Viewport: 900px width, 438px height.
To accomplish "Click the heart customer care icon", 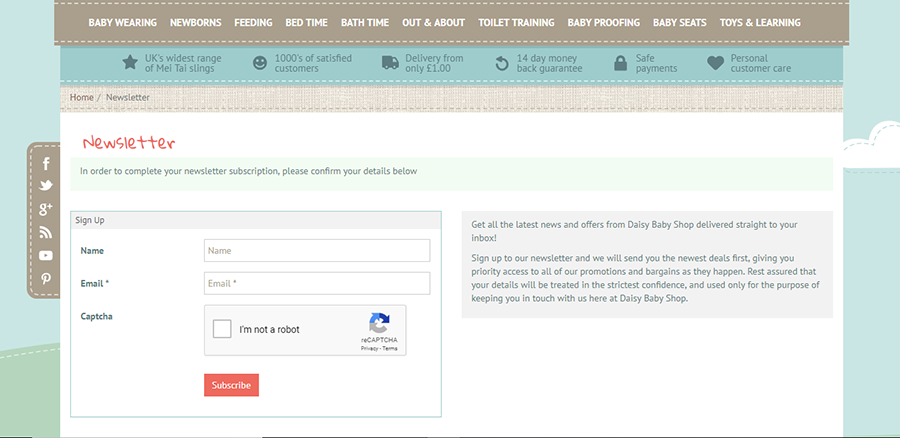I will tap(715, 63).
